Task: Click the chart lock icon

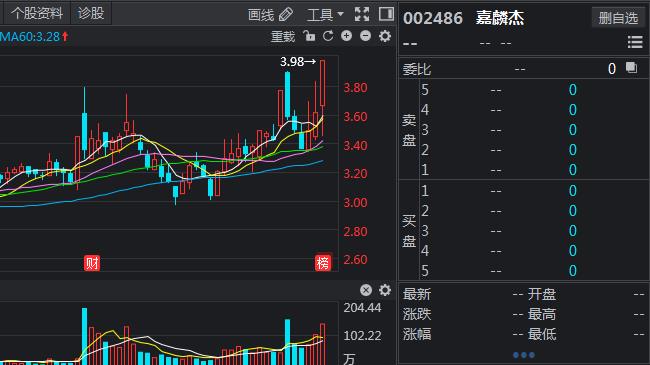Action: (309, 36)
